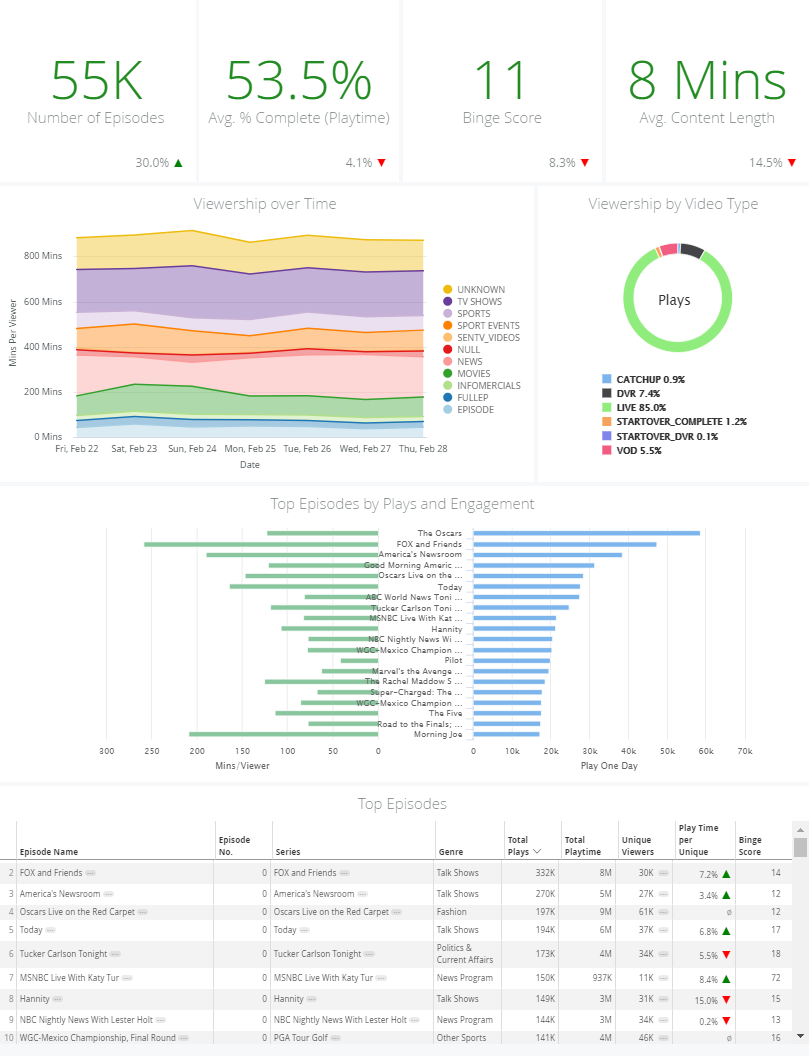The image size is (811, 1057).
Task: Click ellipsis icon after Today episode name
Action: 51,930
